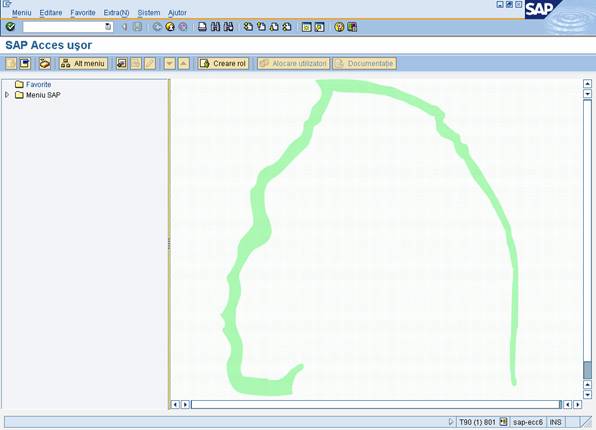This screenshot has height=430, width=596.
Task: Open the command field history dropdown
Action: (x=108, y=27)
